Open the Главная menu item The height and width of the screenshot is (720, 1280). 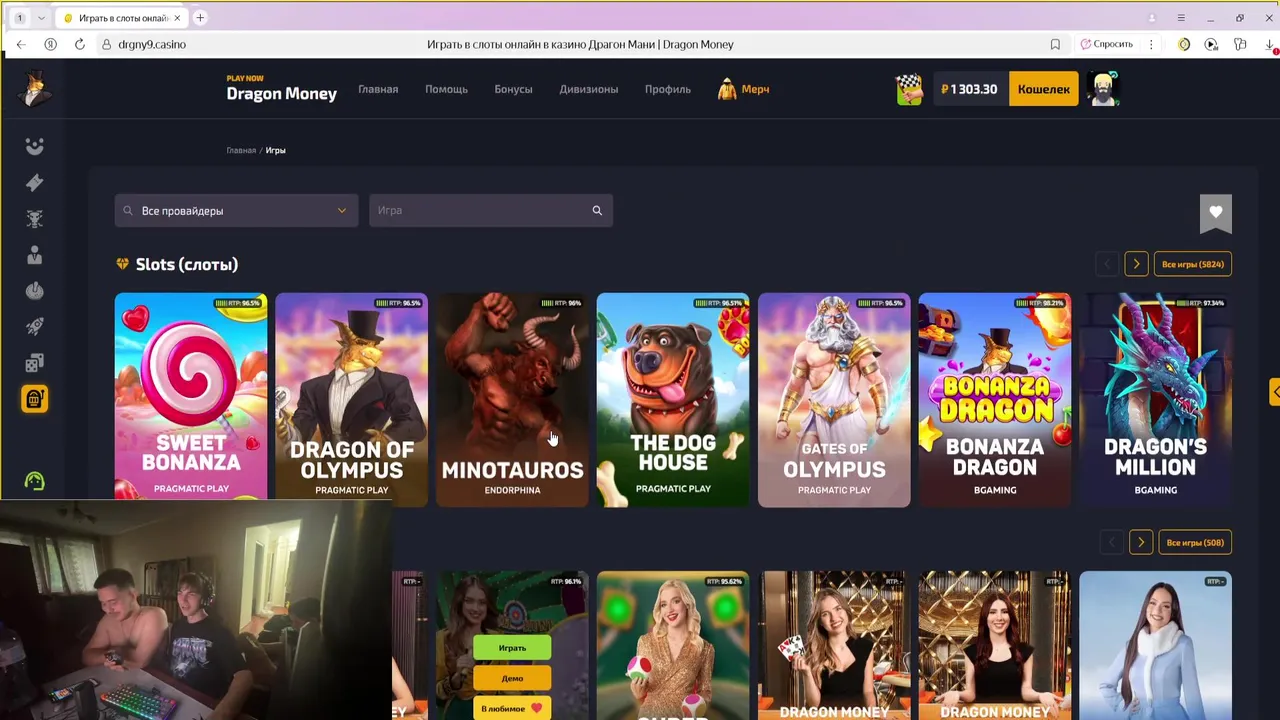click(x=378, y=89)
